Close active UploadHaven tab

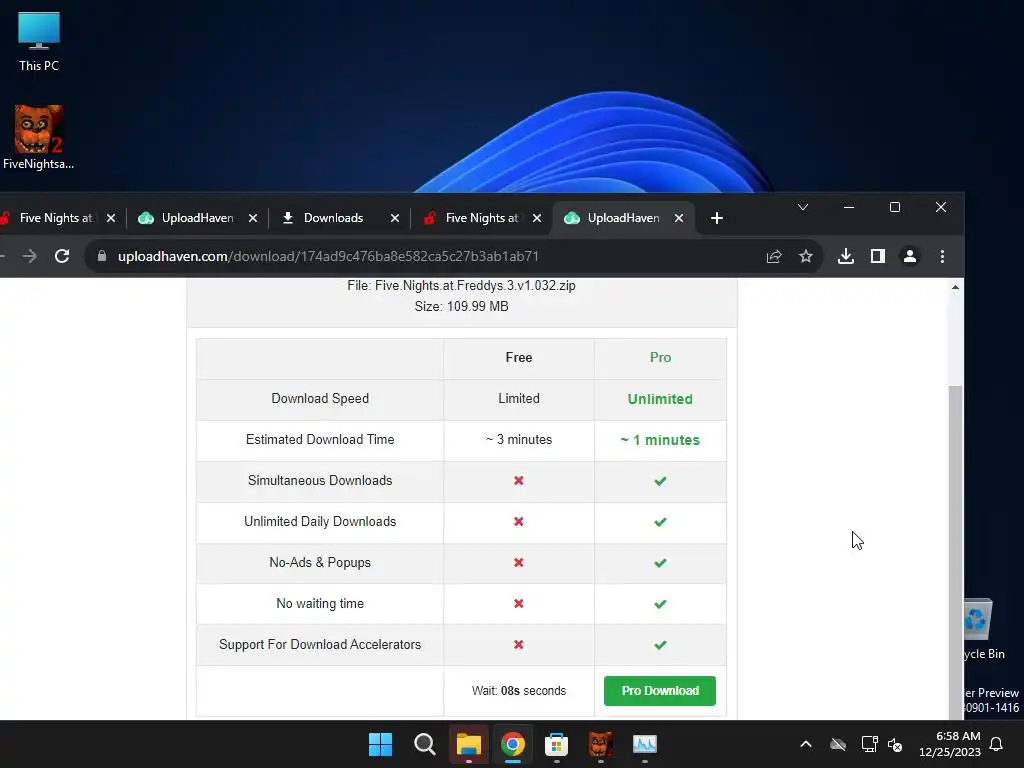(679, 218)
